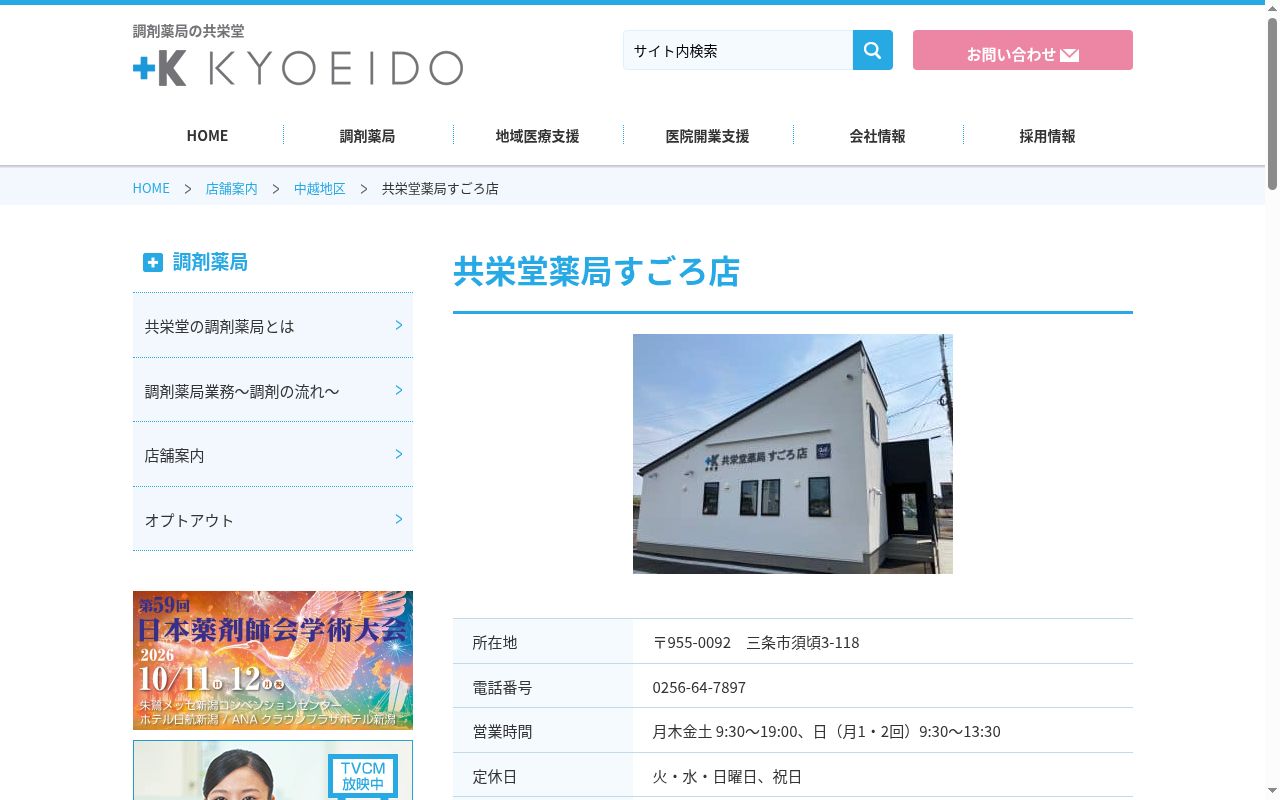Open 調剤薬局業務〜調剤の流れ〜 sidebar link
This screenshot has height=800, width=1280.
[x=273, y=390]
